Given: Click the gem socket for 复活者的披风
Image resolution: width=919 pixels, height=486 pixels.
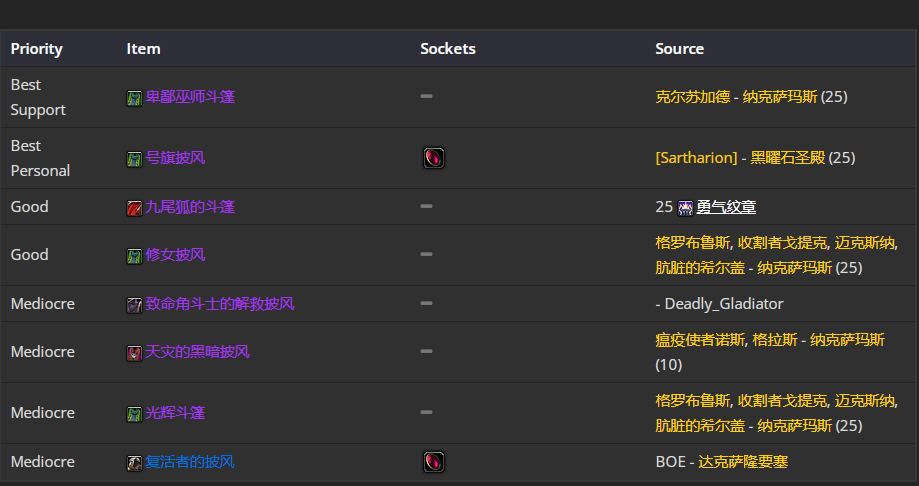Looking at the screenshot, I should coord(434,462).
